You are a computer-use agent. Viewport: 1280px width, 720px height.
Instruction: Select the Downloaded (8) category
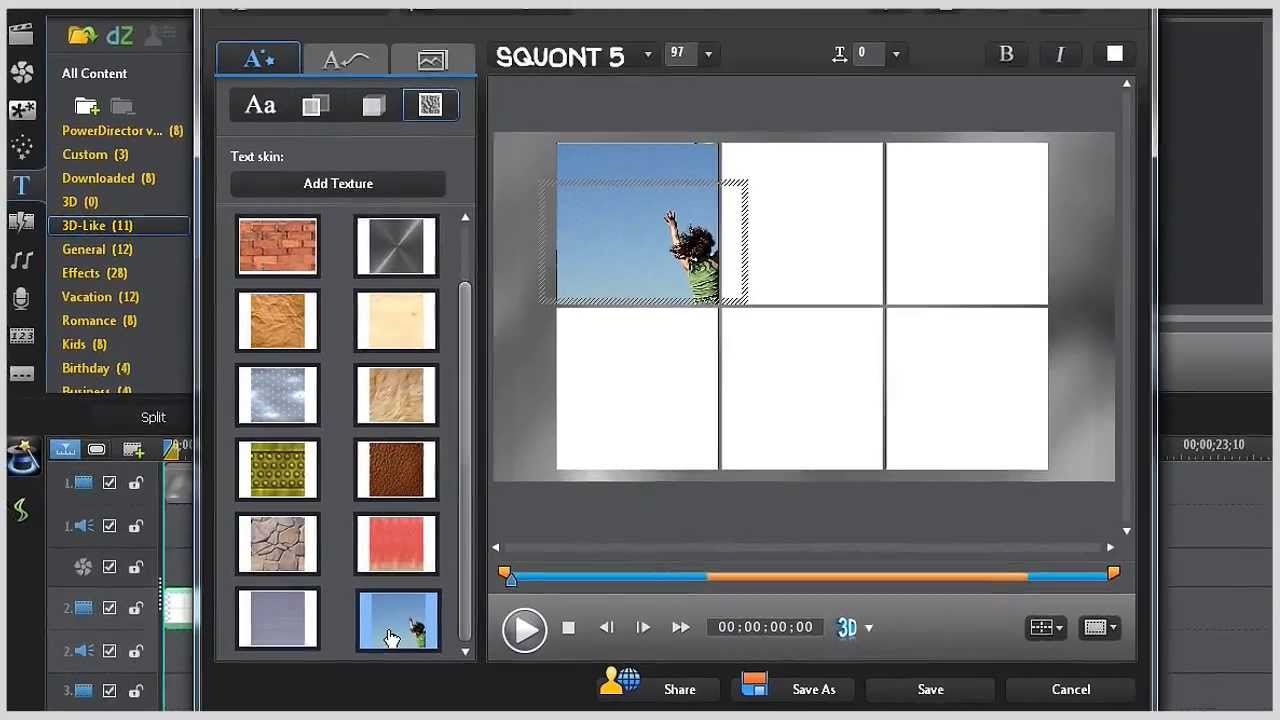(x=108, y=178)
